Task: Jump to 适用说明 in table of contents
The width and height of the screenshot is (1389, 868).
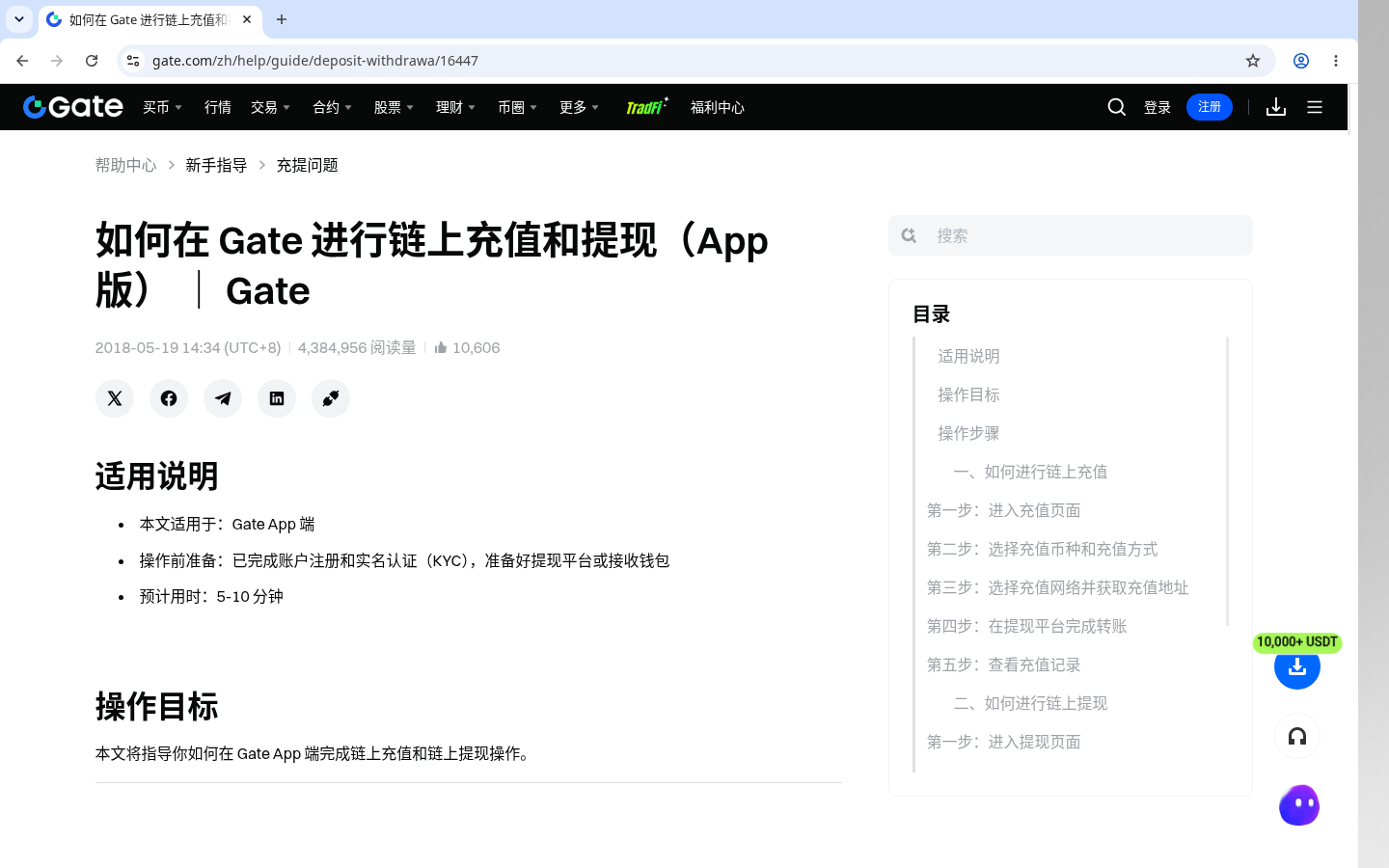Action: pyautogui.click(x=968, y=356)
